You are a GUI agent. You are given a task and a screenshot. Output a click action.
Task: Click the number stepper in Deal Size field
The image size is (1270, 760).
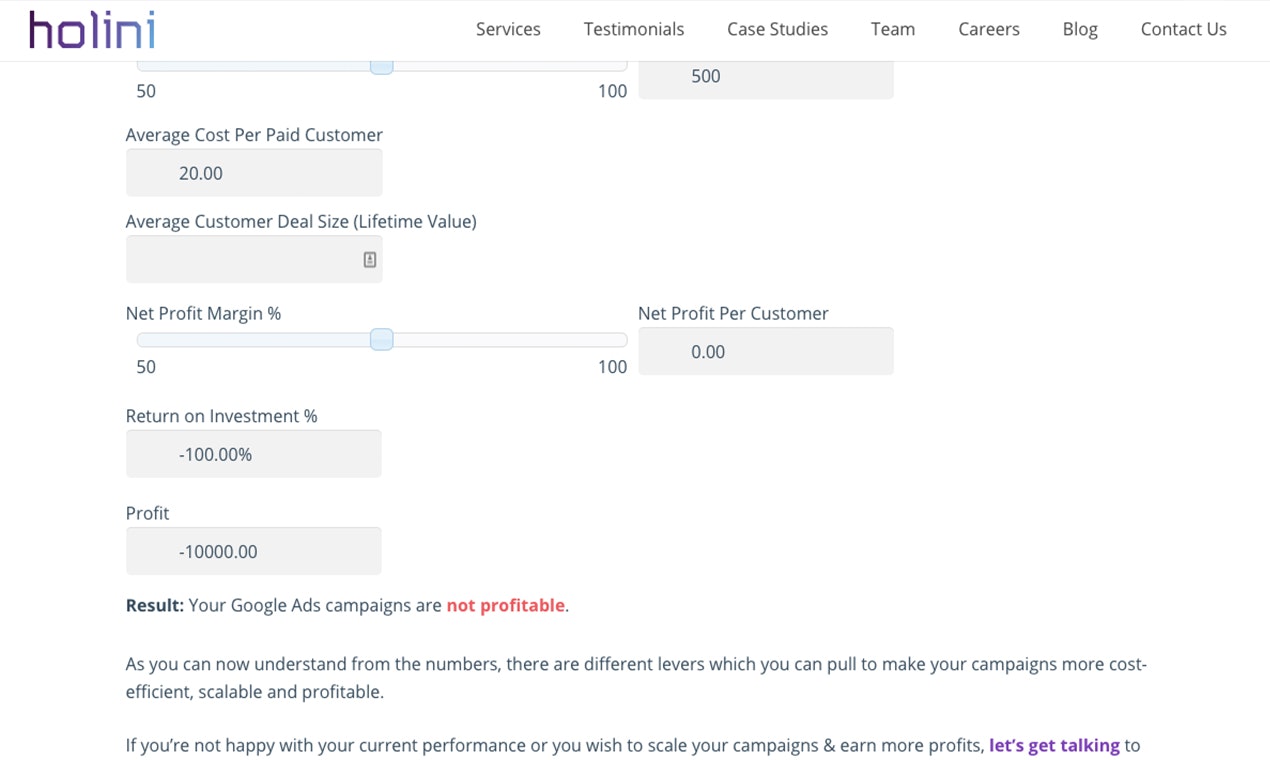point(369,258)
